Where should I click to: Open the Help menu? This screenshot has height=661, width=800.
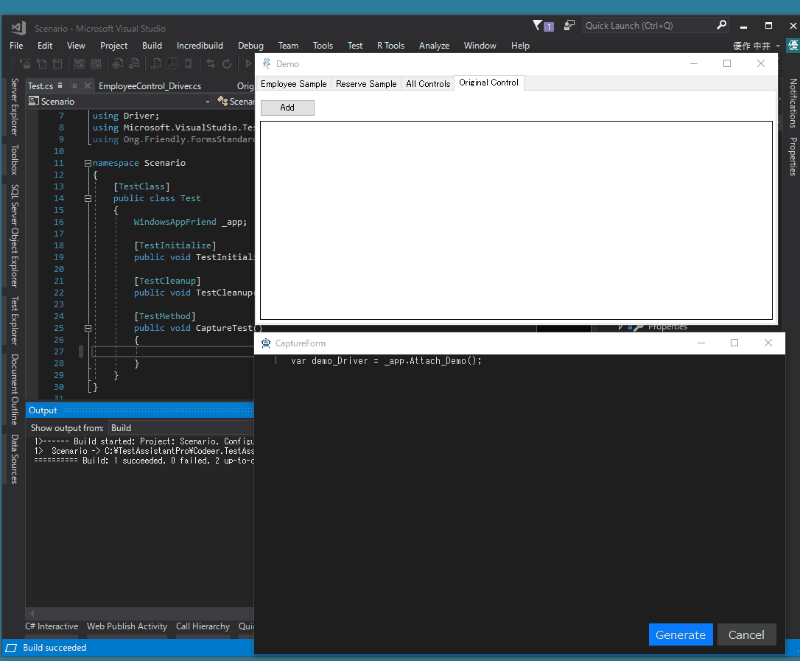520,46
